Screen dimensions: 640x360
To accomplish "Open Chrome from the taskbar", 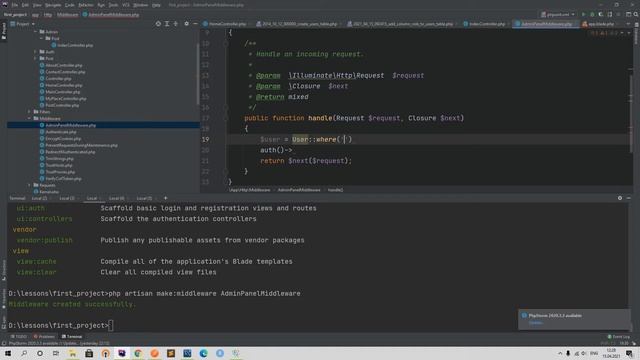I will click(138, 353).
